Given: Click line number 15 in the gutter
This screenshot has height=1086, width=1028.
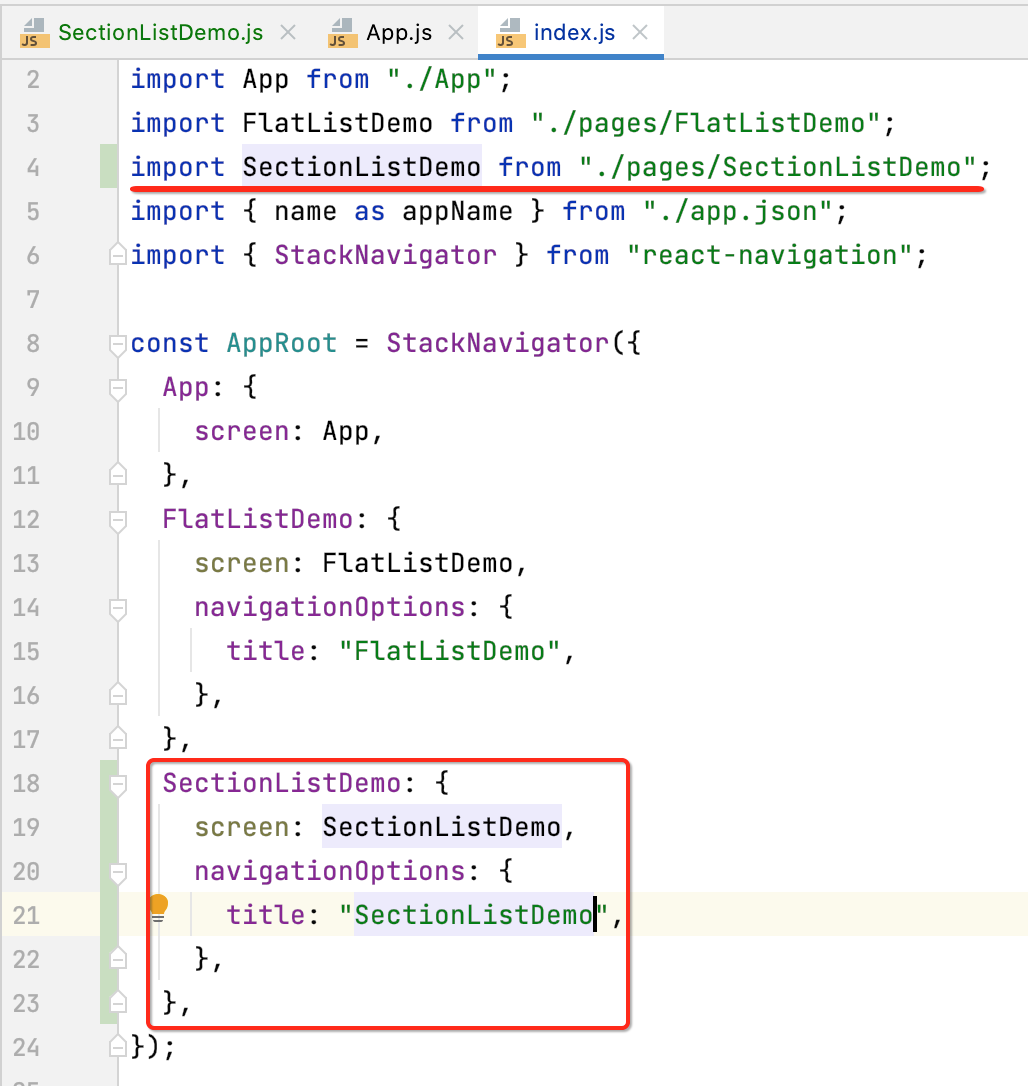Looking at the screenshot, I should coord(27,651).
